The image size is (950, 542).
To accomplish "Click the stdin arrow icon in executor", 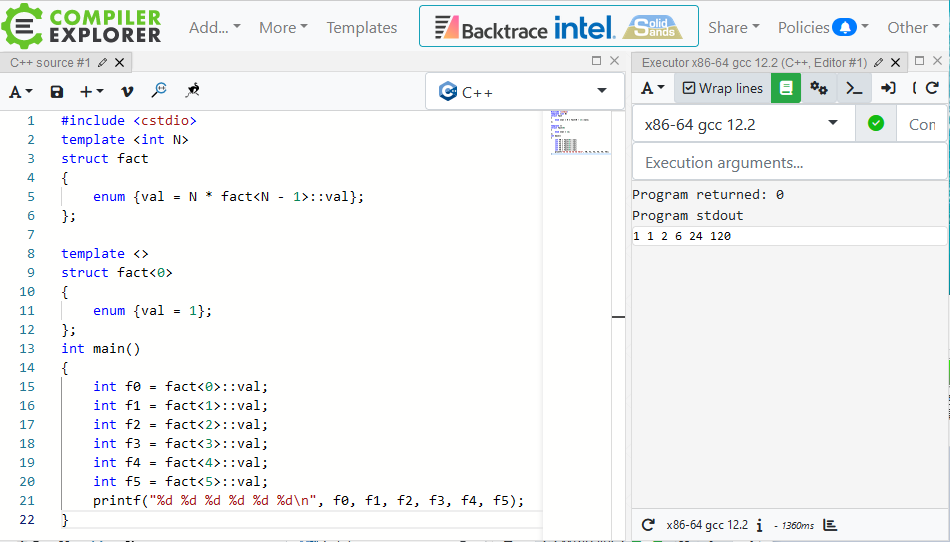I will pos(888,88).
